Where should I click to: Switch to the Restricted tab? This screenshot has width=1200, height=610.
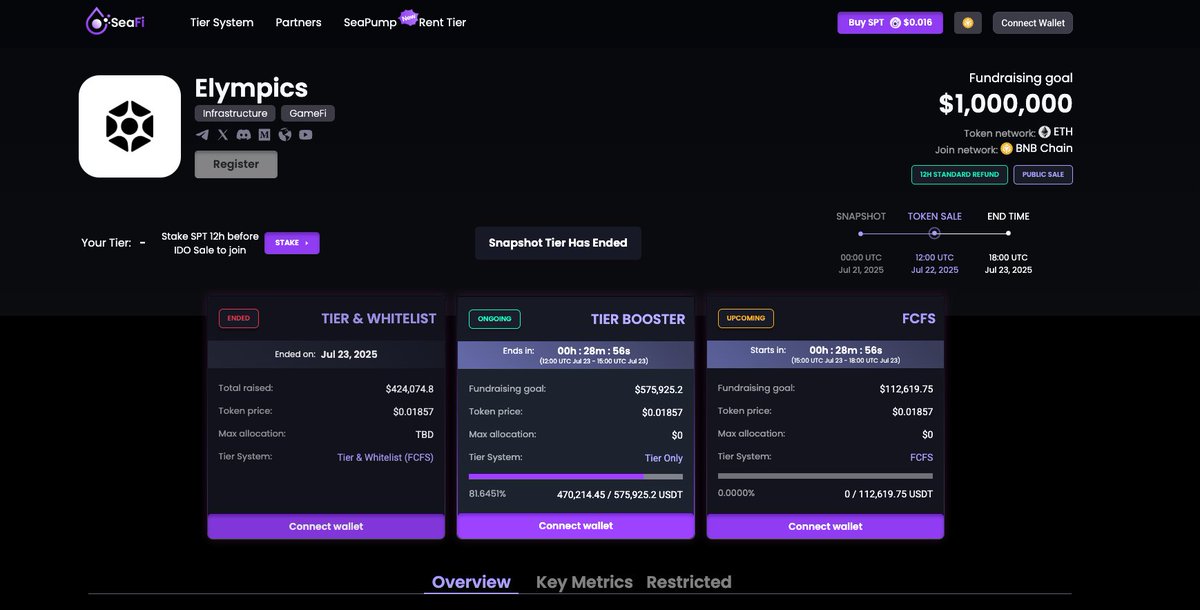[x=689, y=582]
